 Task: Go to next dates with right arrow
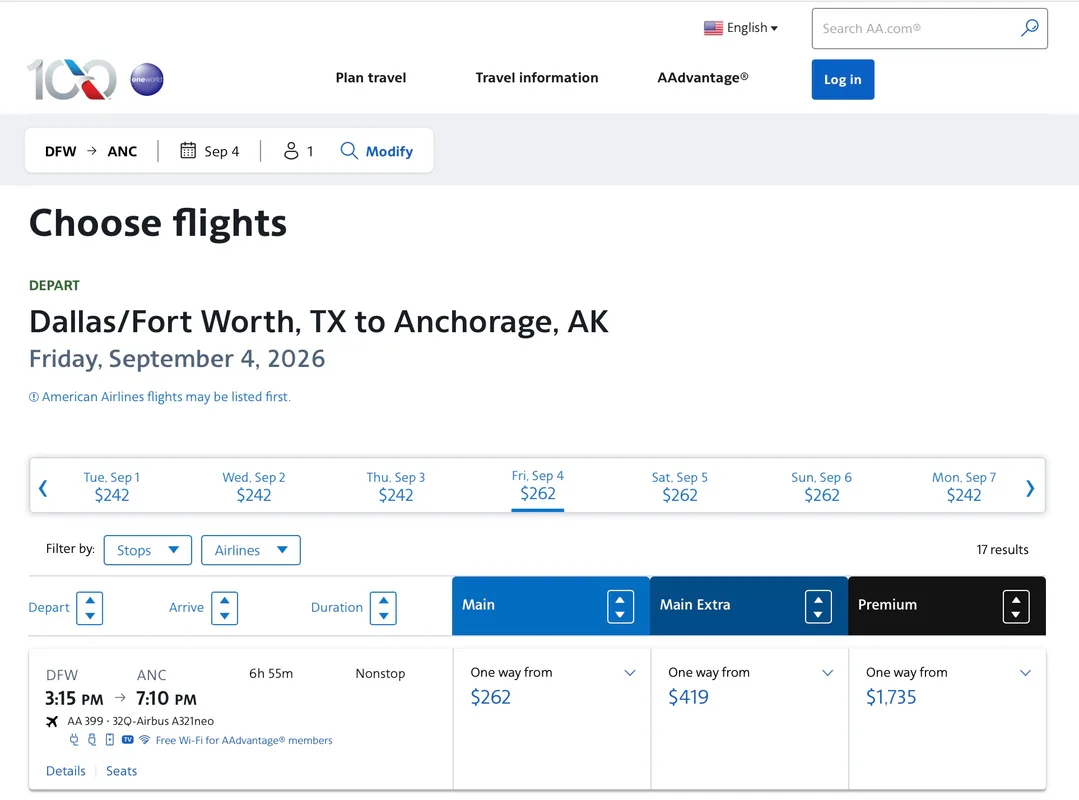point(1030,488)
